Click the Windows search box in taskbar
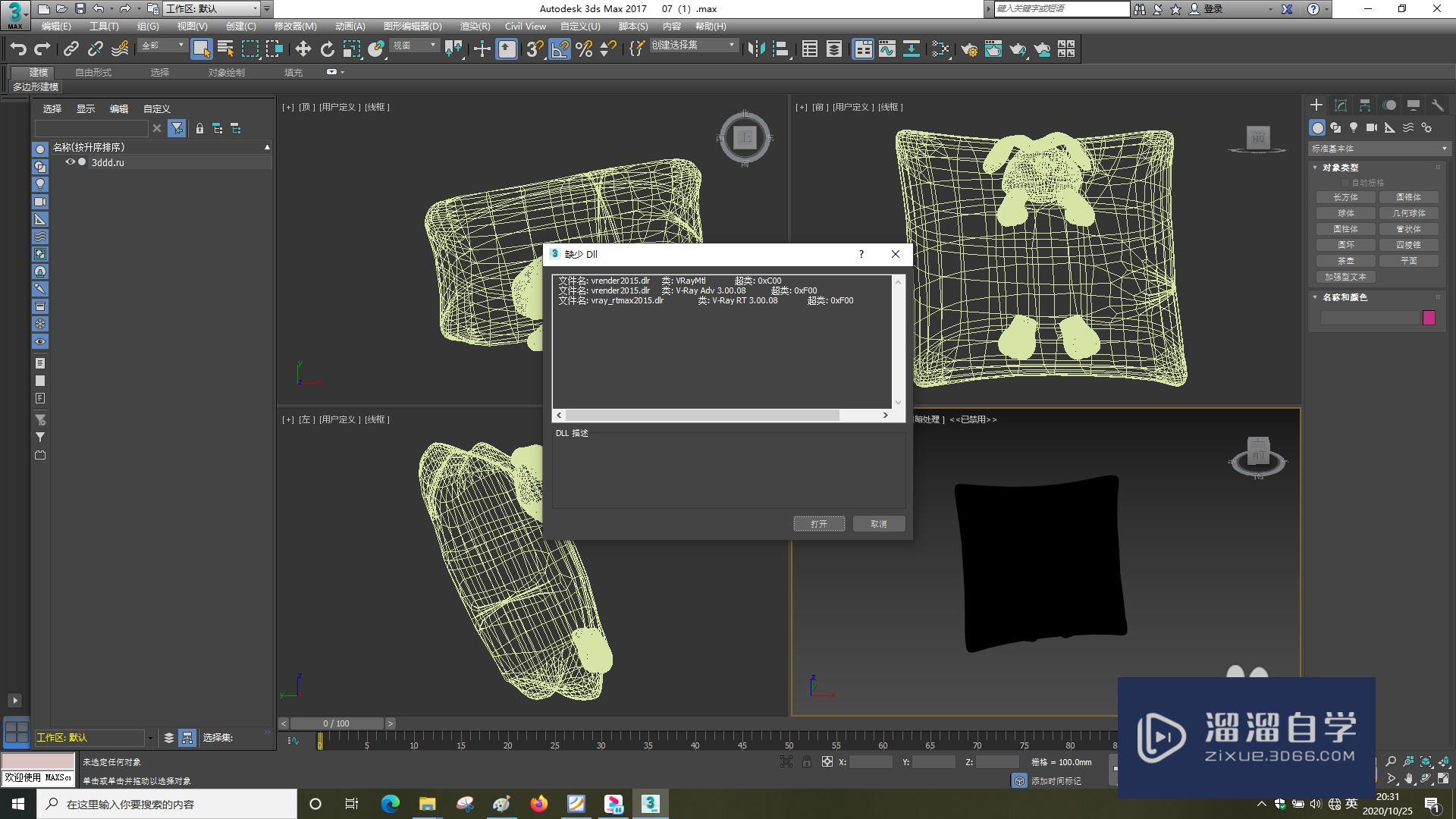The image size is (1456, 819). [167, 804]
